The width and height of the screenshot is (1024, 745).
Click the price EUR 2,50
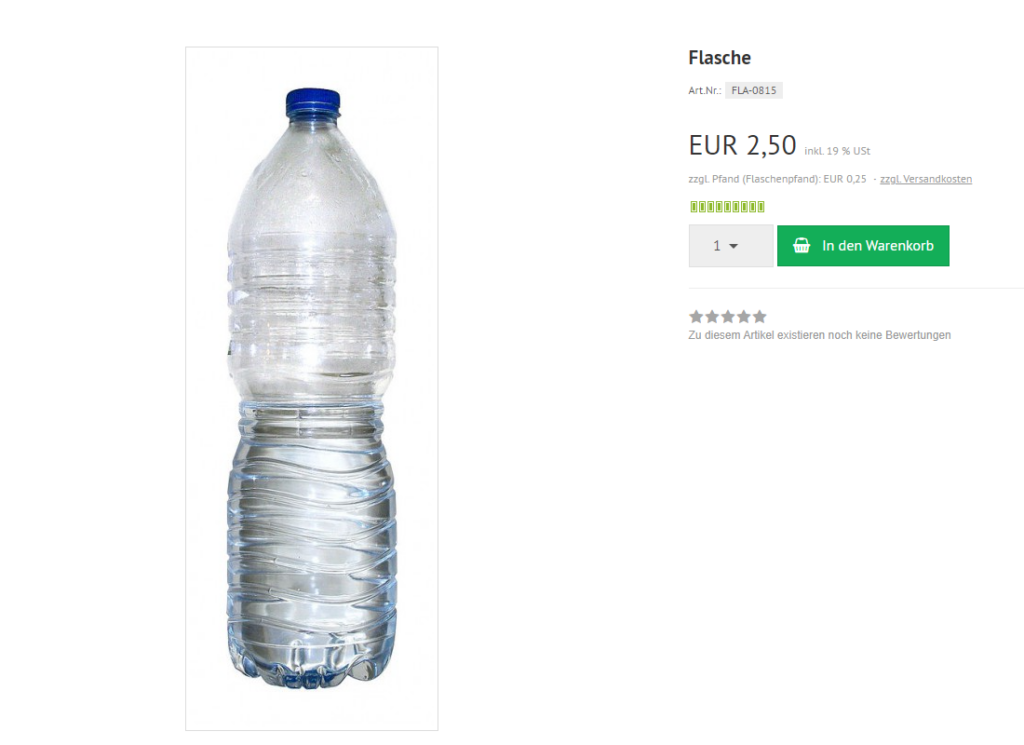coord(742,146)
